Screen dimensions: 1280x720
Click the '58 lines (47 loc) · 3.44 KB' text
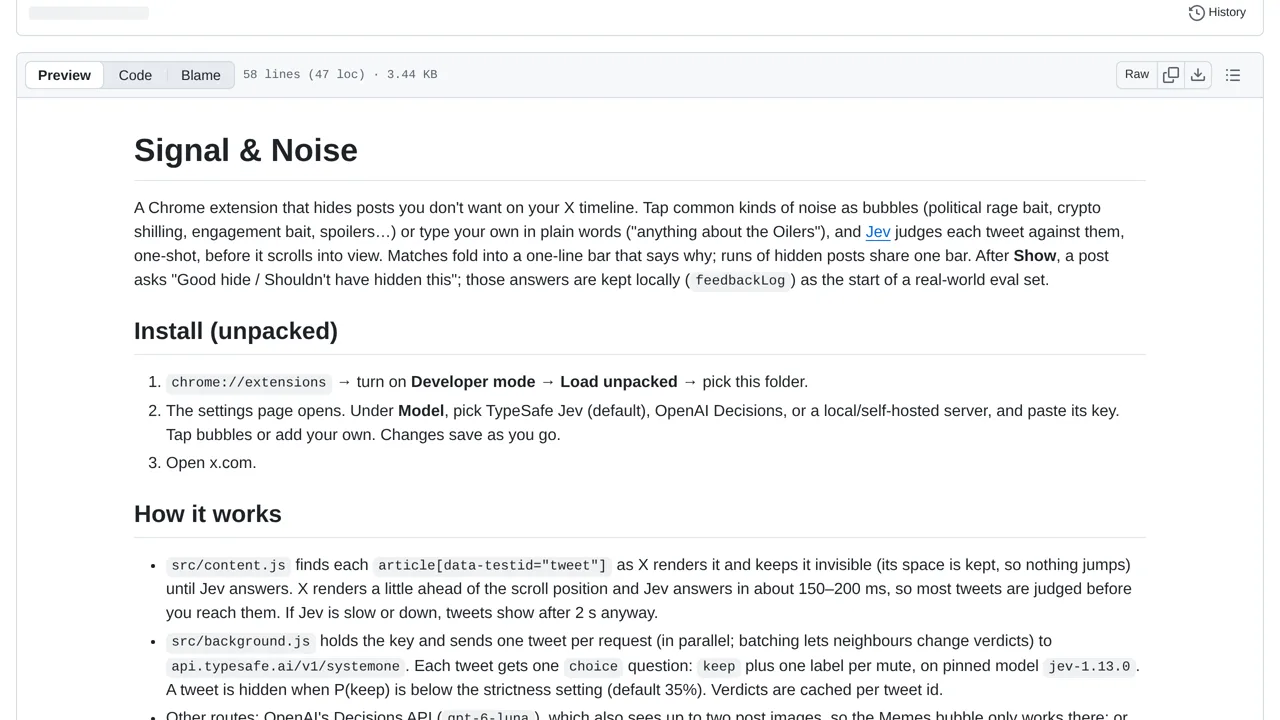tap(340, 75)
